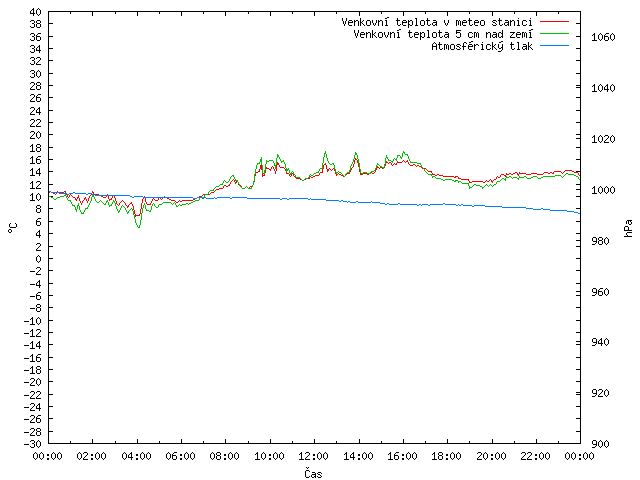Click pressure axis label 1060
This screenshot has width=640, height=480.
pos(603,38)
